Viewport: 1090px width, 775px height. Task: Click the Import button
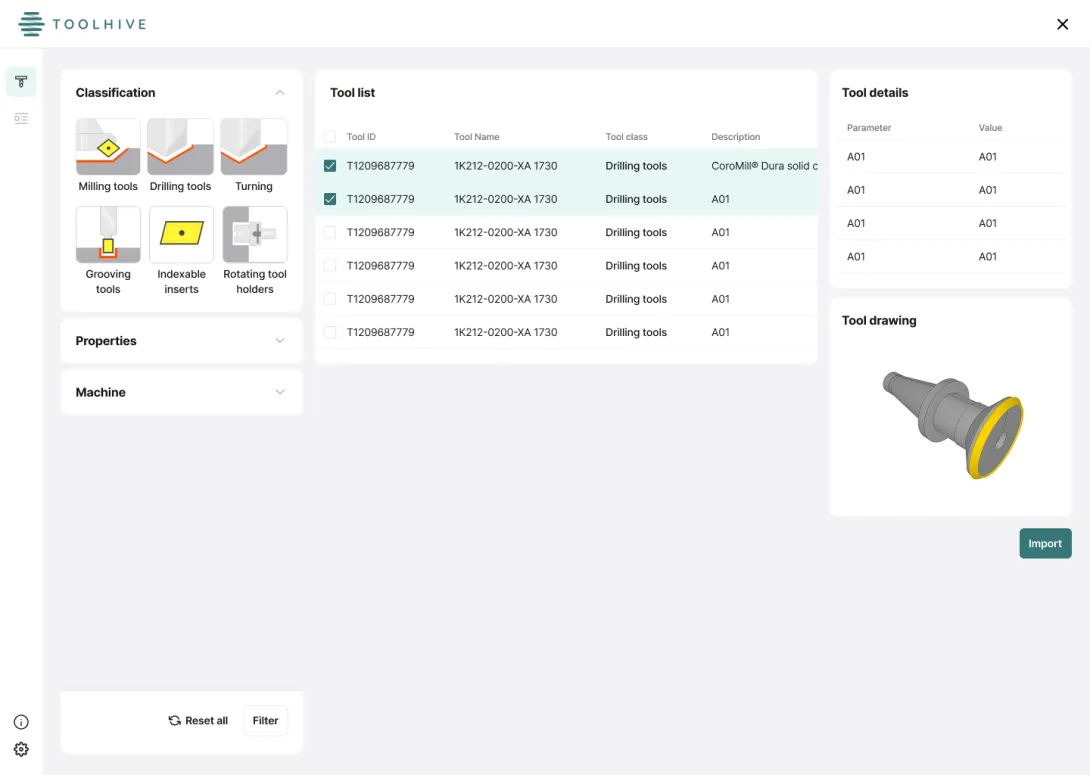pyautogui.click(x=1045, y=543)
